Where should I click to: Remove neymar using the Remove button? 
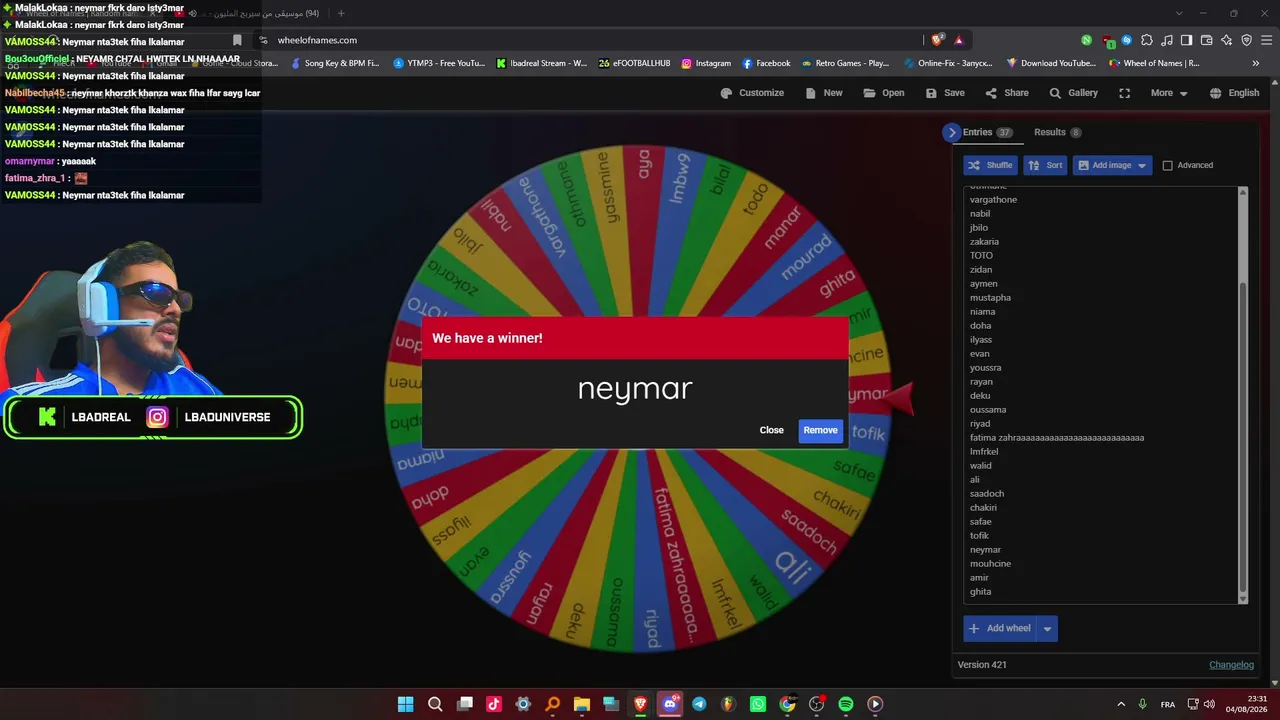820,430
